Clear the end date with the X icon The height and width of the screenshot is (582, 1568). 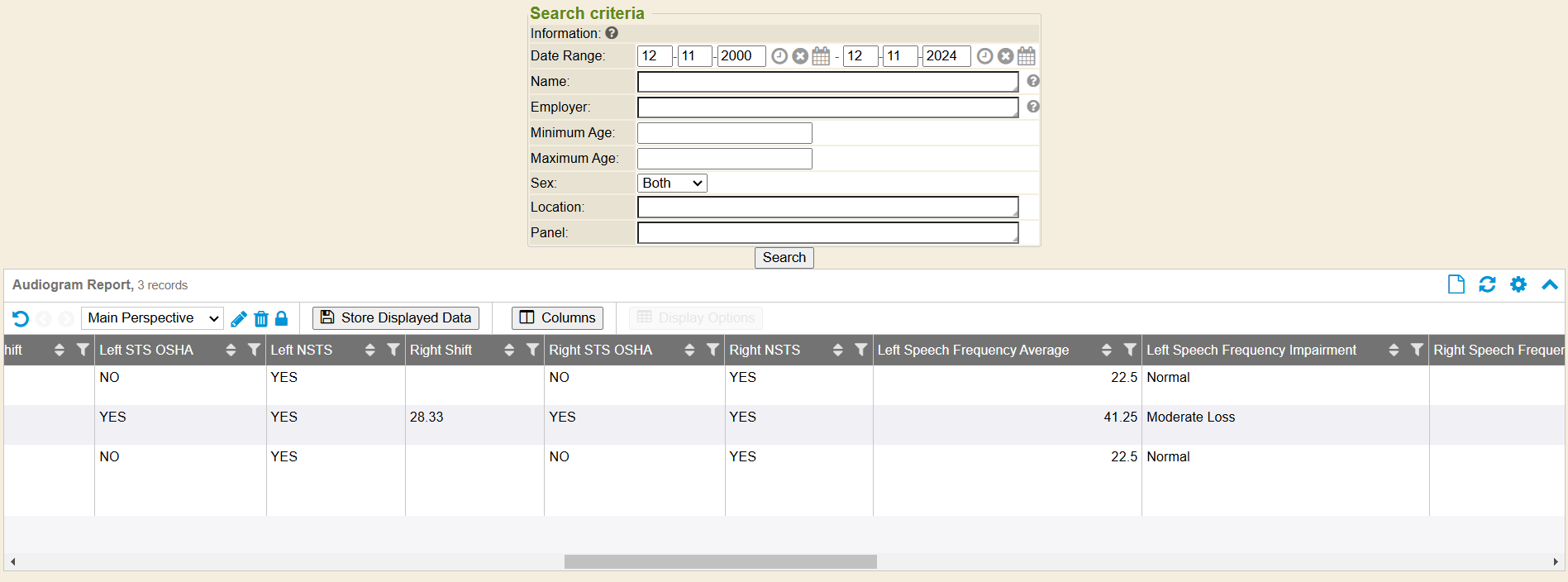[x=1005, y=56]
